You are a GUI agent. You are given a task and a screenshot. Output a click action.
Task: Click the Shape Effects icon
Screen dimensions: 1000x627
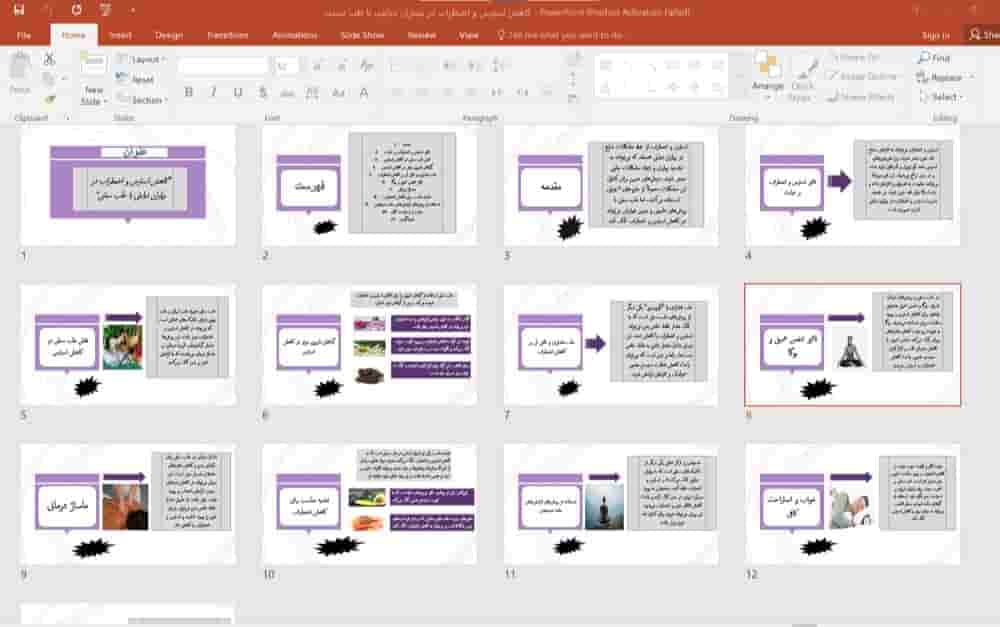click(861, 97)
